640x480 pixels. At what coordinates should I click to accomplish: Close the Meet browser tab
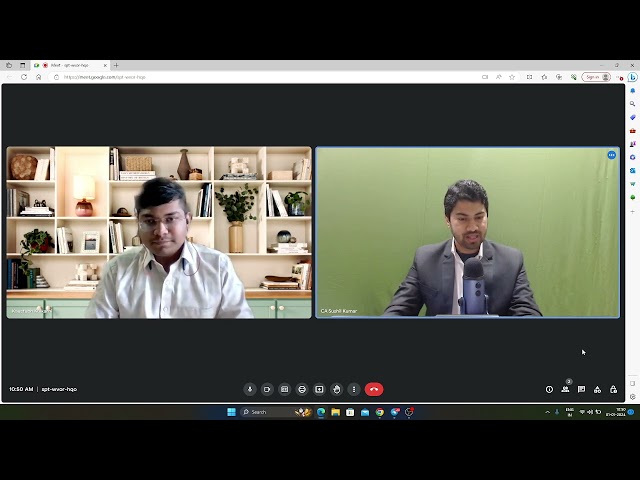click(x=105, y=65)
